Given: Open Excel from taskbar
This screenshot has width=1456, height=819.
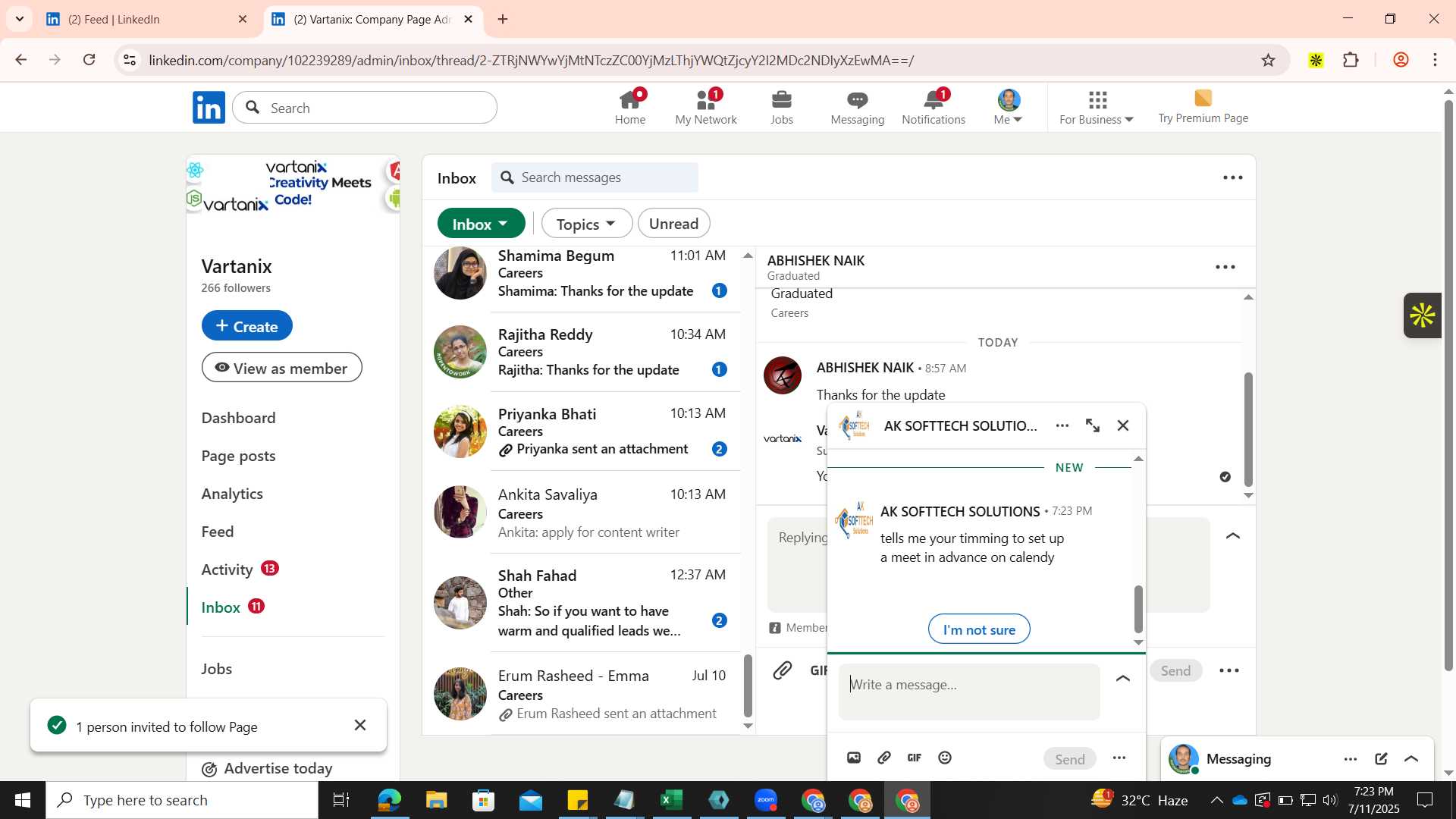Looking at the screenshot, I should click(x=672, y=800).
